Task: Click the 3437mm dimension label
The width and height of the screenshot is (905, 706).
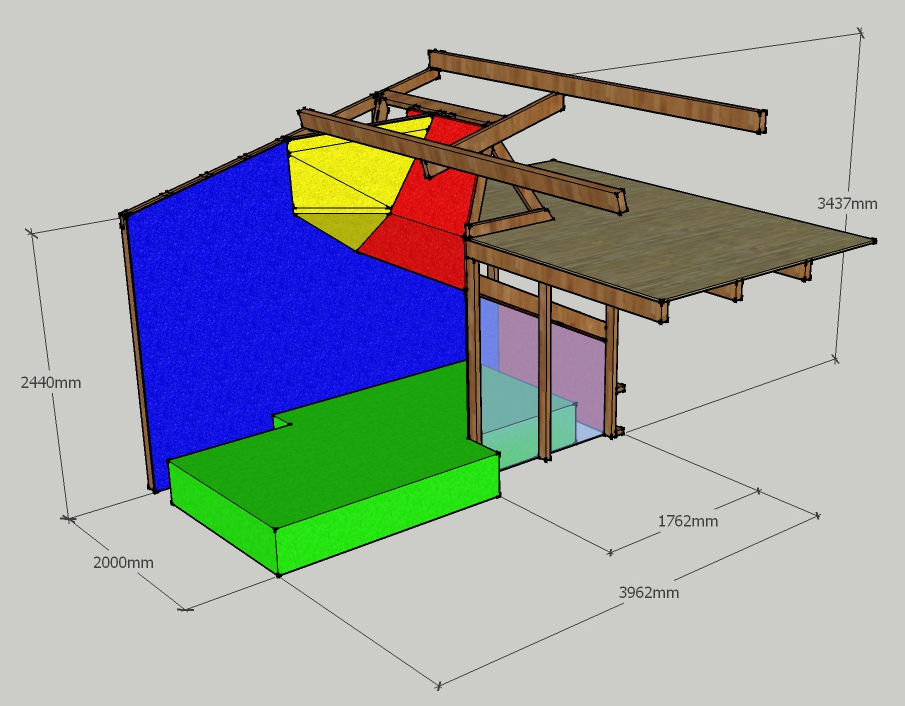Action: 846,203
